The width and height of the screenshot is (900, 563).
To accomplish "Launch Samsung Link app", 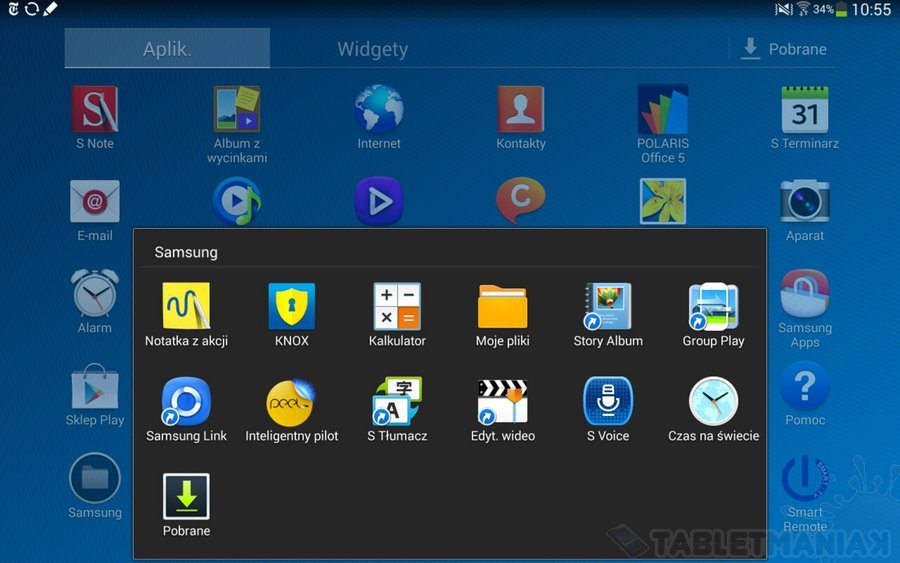I will point(186,401).
